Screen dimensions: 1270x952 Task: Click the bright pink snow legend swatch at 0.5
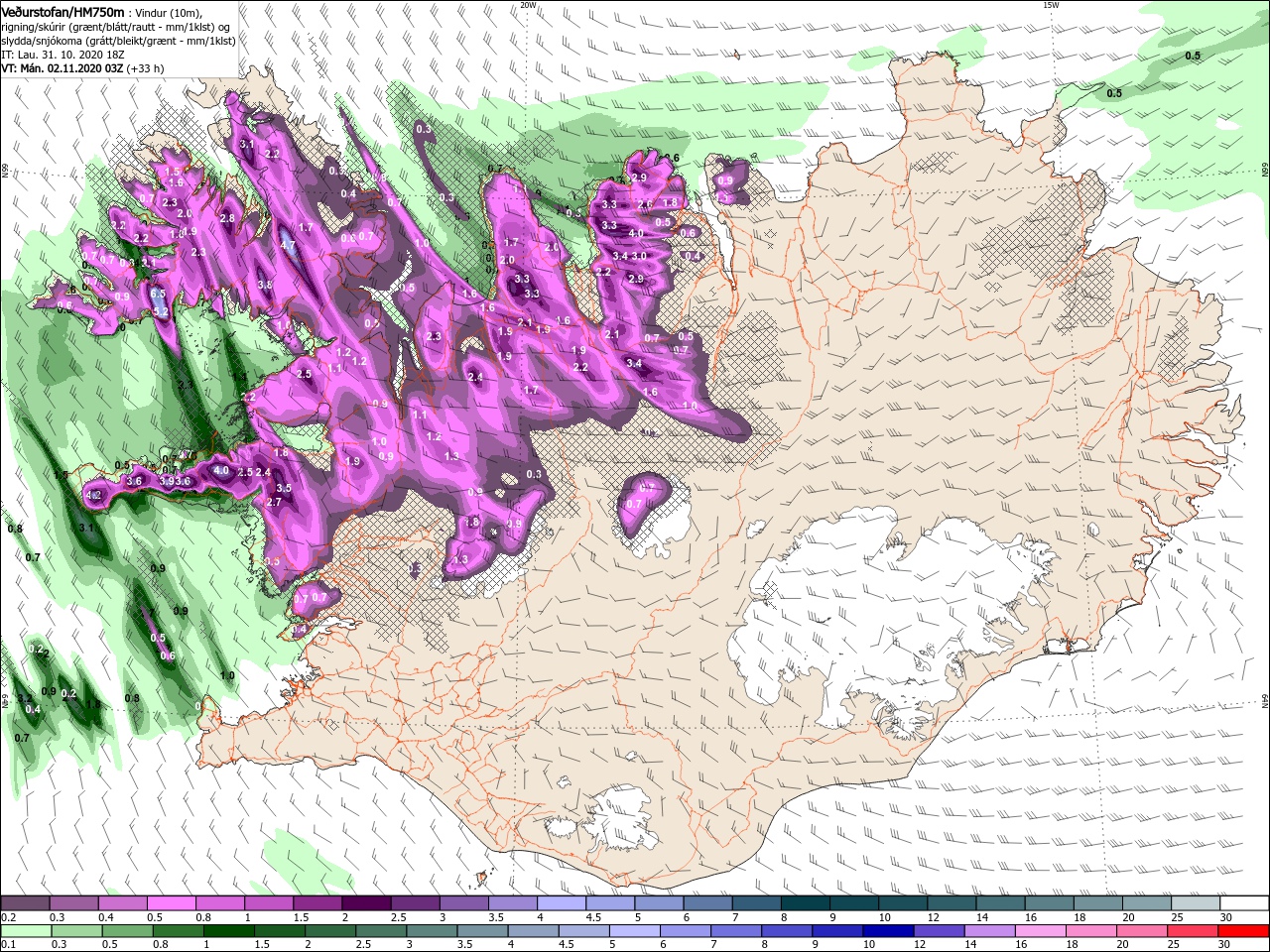point(171,903)
